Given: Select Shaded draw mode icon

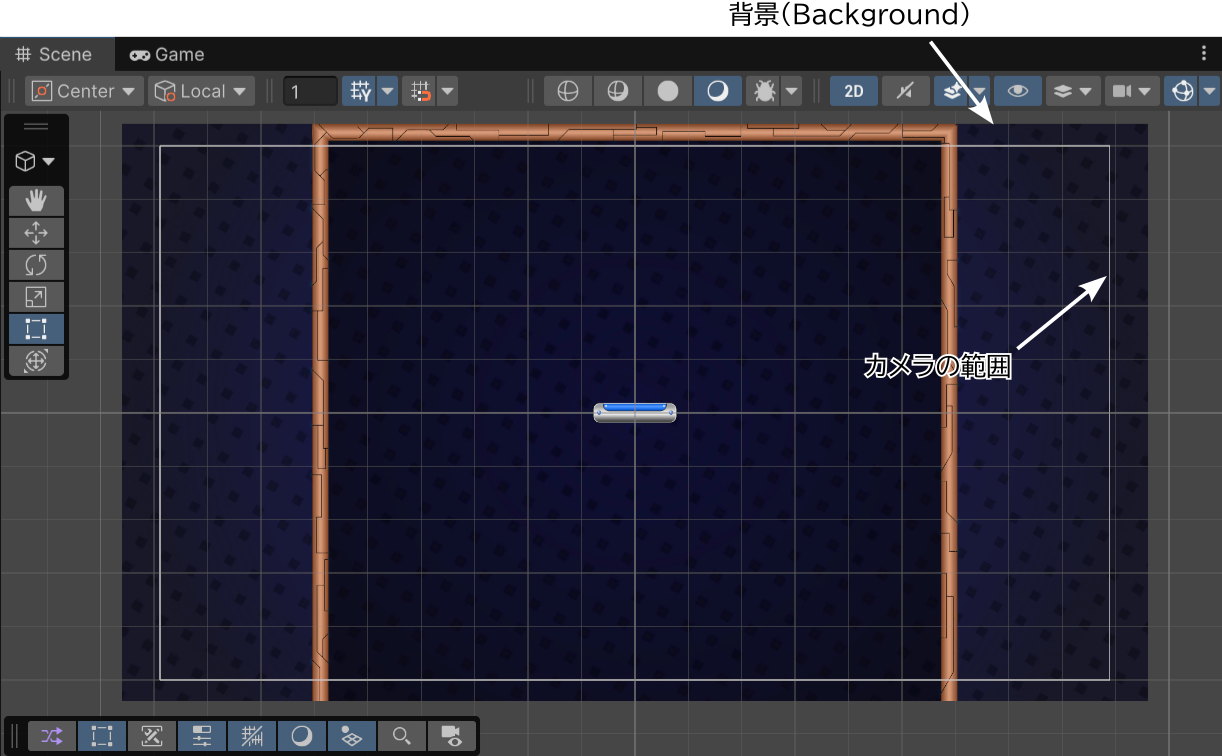Looking at the screenshot, I should point(718,91).
